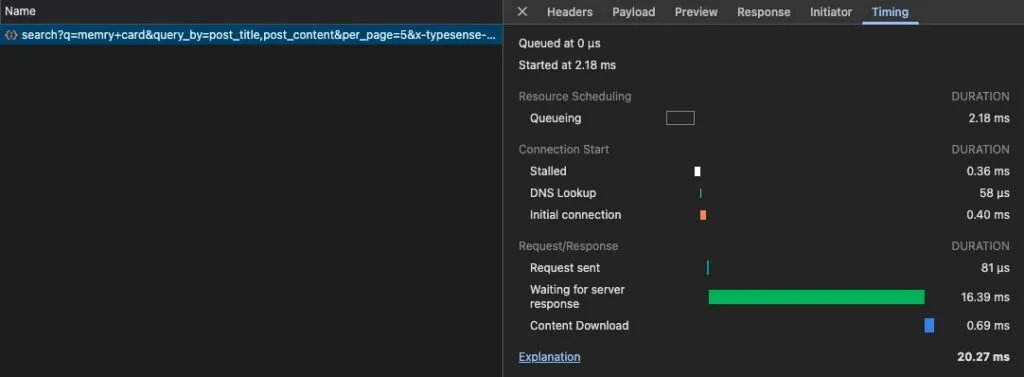1024x377 pixels.
Task: Click the Queueing label
Action: tap(555, 118)
